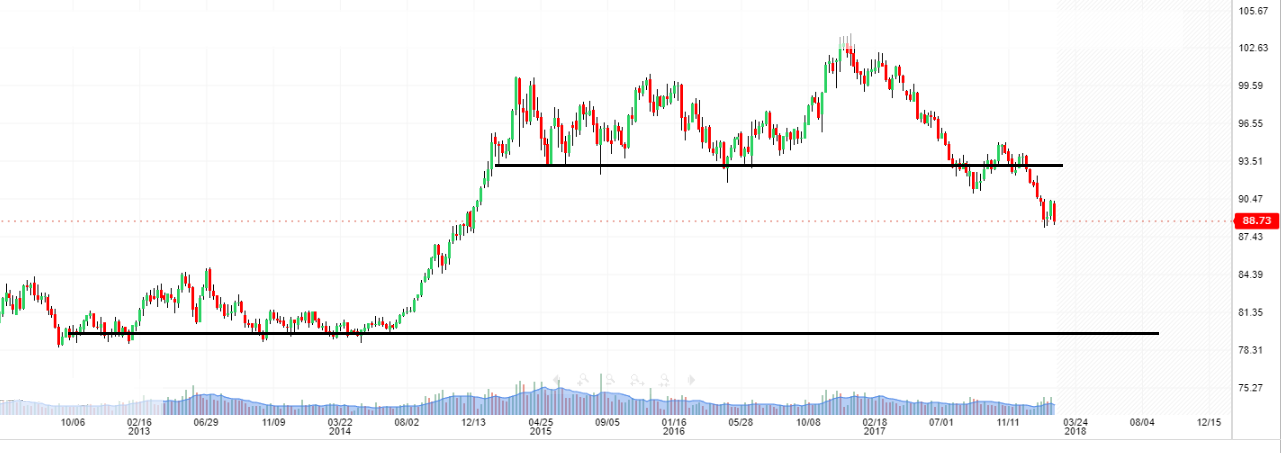This screenshot has width=1281, height=453.
Task: Click the 12/15 date axis label
Action: click(x=1210, y=423)
